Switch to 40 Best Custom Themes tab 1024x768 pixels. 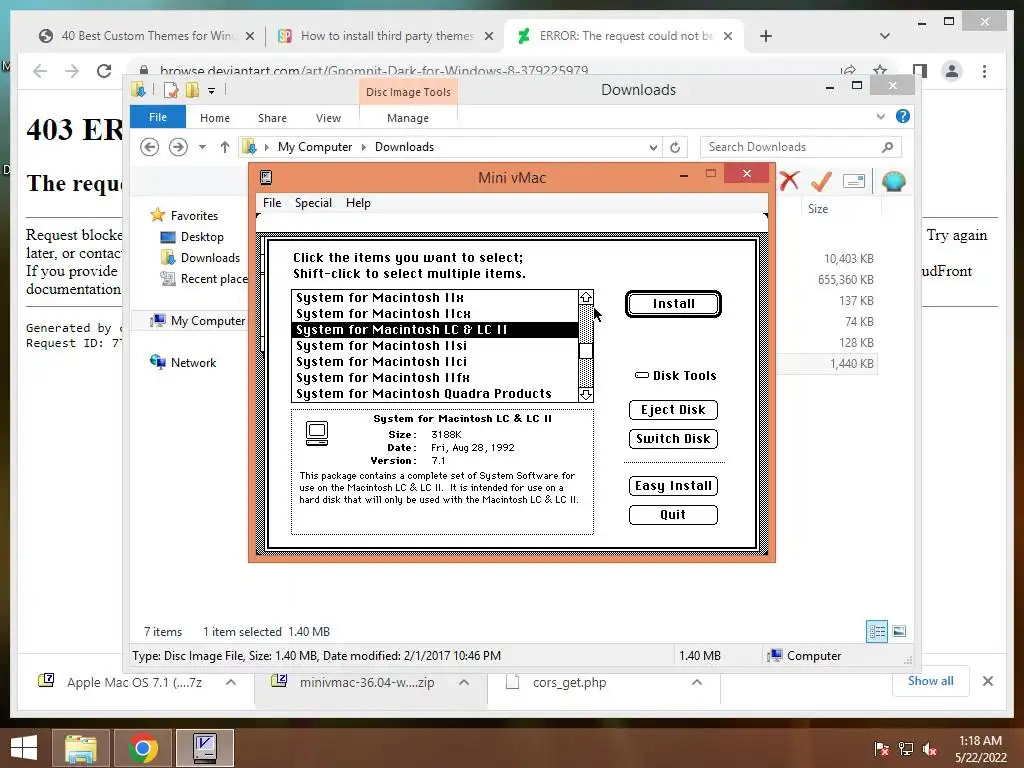(x=148, y=36)
